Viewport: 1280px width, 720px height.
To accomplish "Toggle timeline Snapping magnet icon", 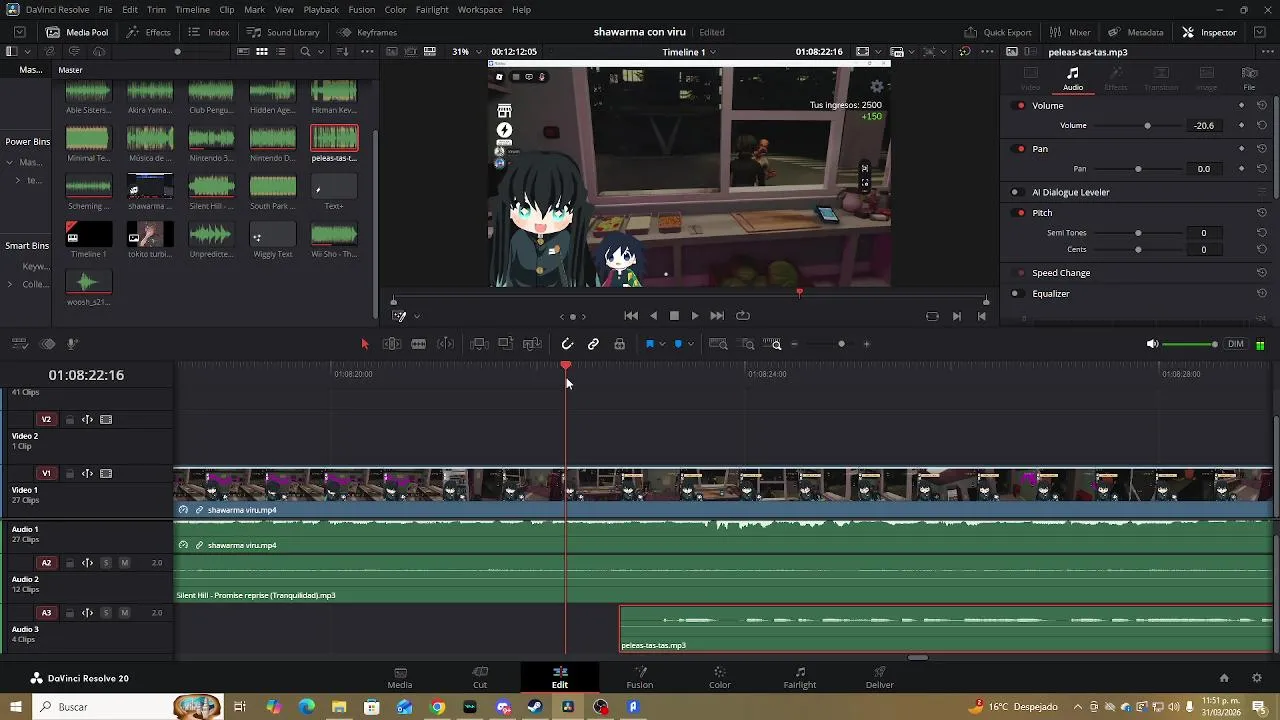I will [x=567, y=344].
